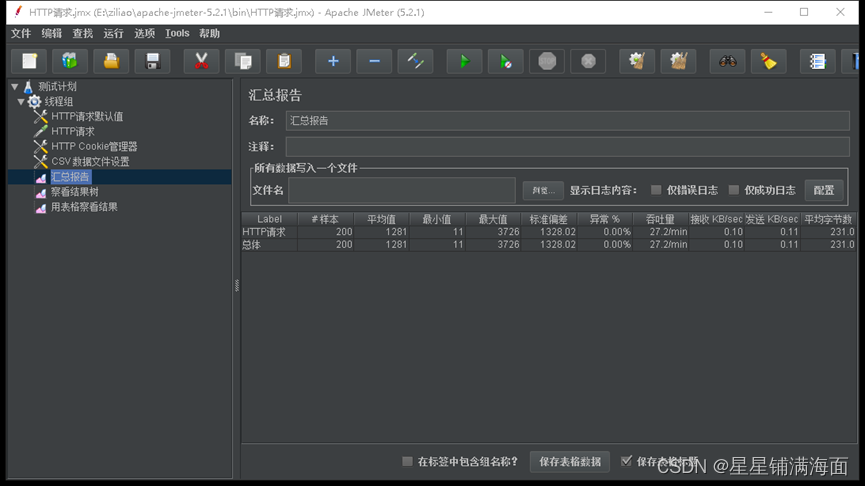Click the Stop test icon
Image resolution: width=865 pixels, height=486 pixels.
[x=547, y=61]
